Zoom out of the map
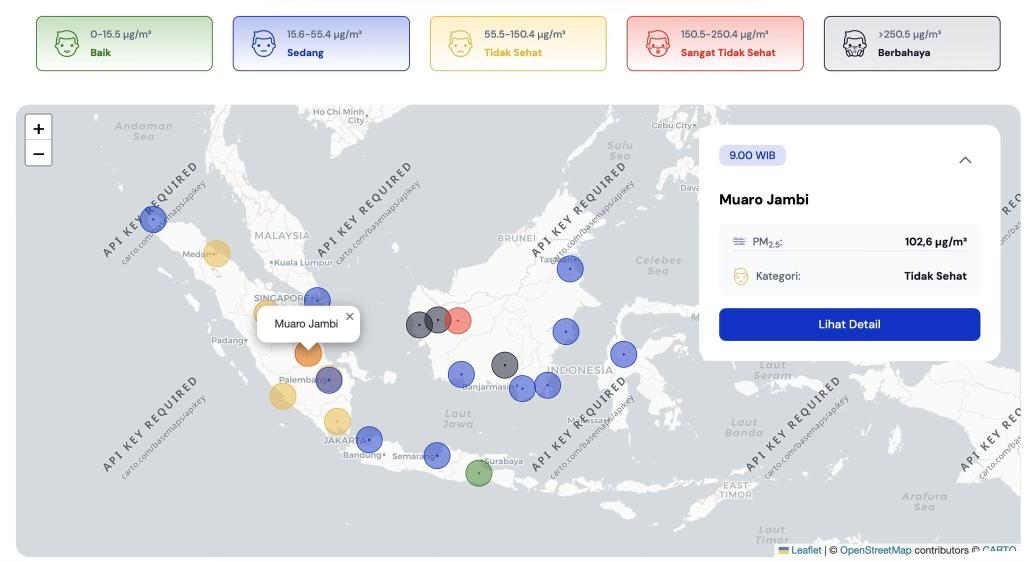 39,154
